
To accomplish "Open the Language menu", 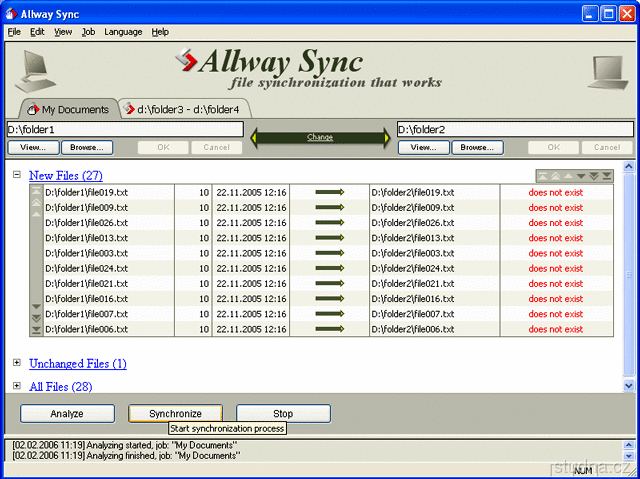I will click(x=123, y=32).
